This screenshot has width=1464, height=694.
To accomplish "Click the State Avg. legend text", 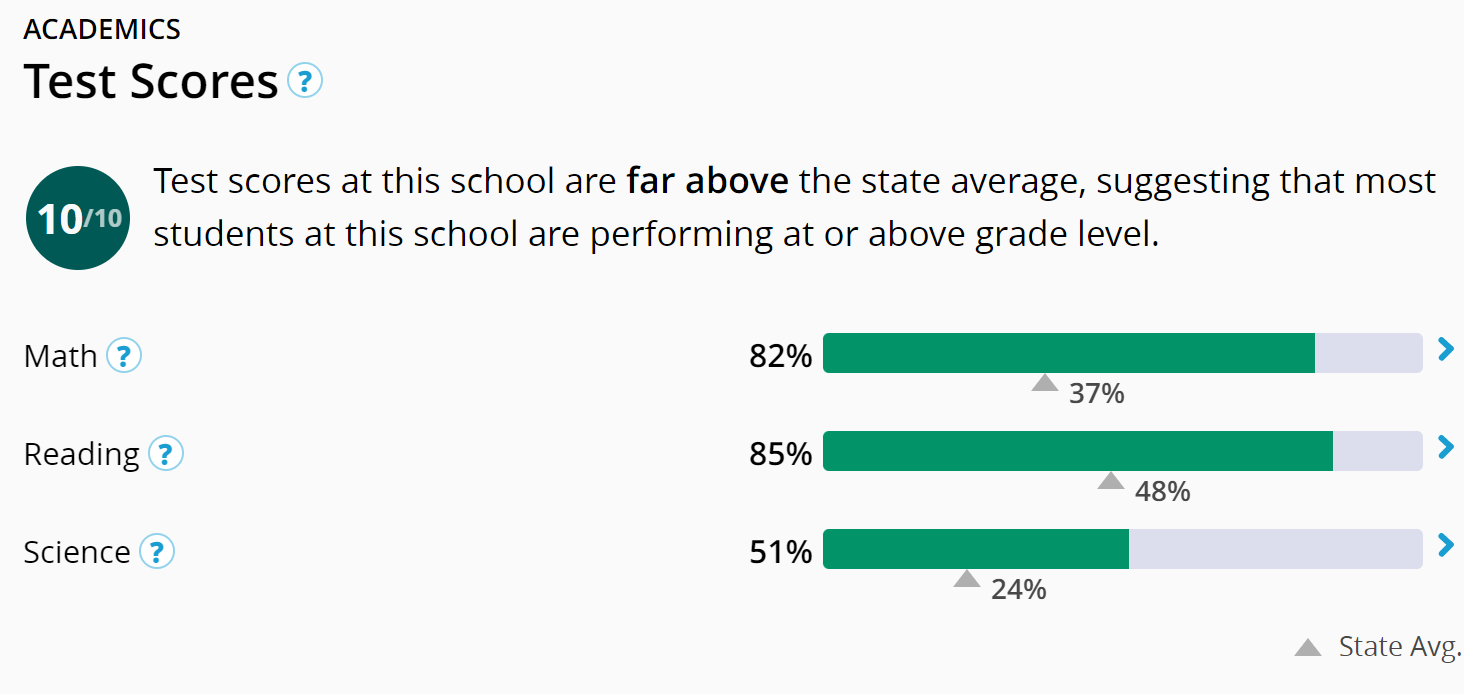I will point(1399,647).
